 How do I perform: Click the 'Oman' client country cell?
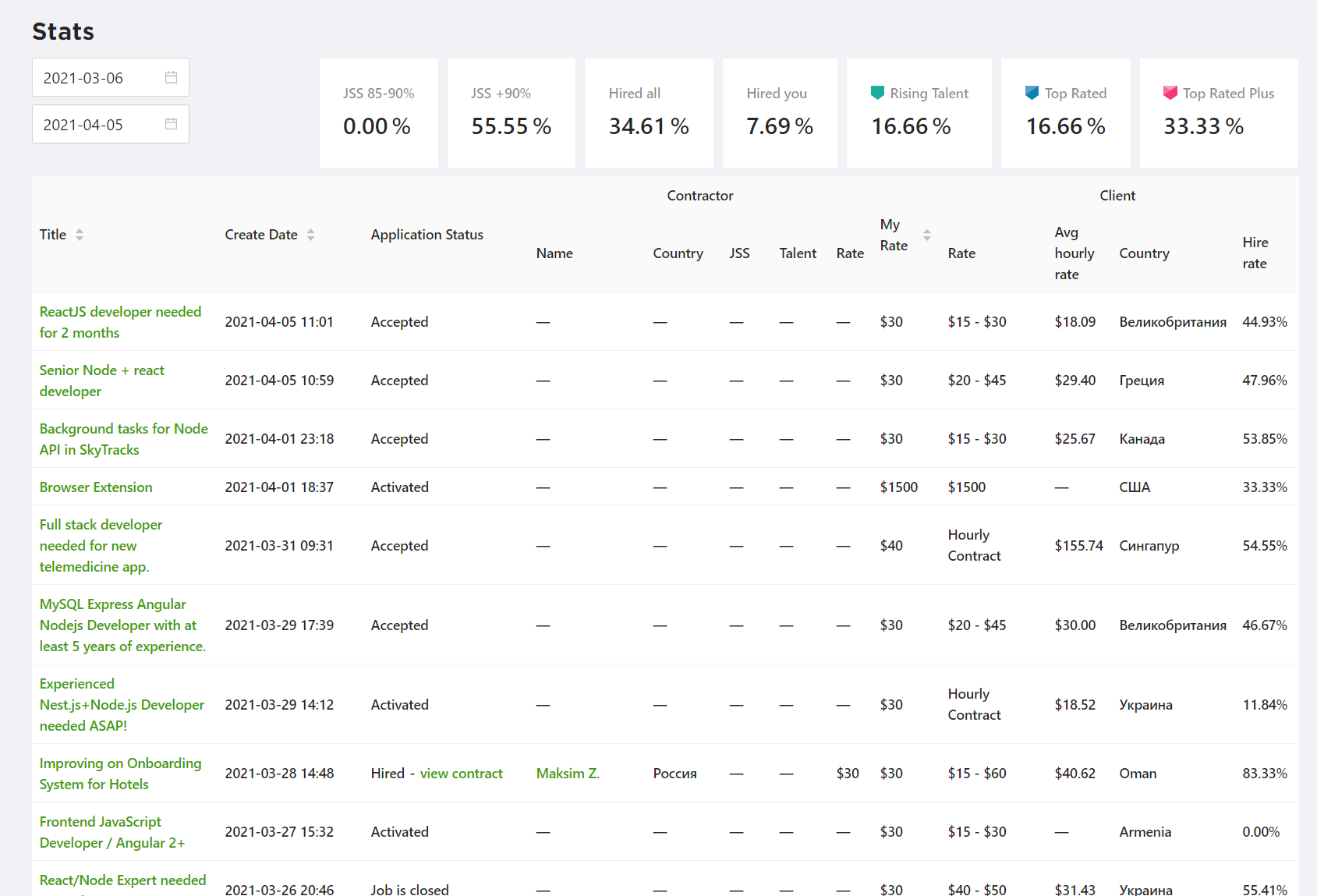pos(1138,774)
